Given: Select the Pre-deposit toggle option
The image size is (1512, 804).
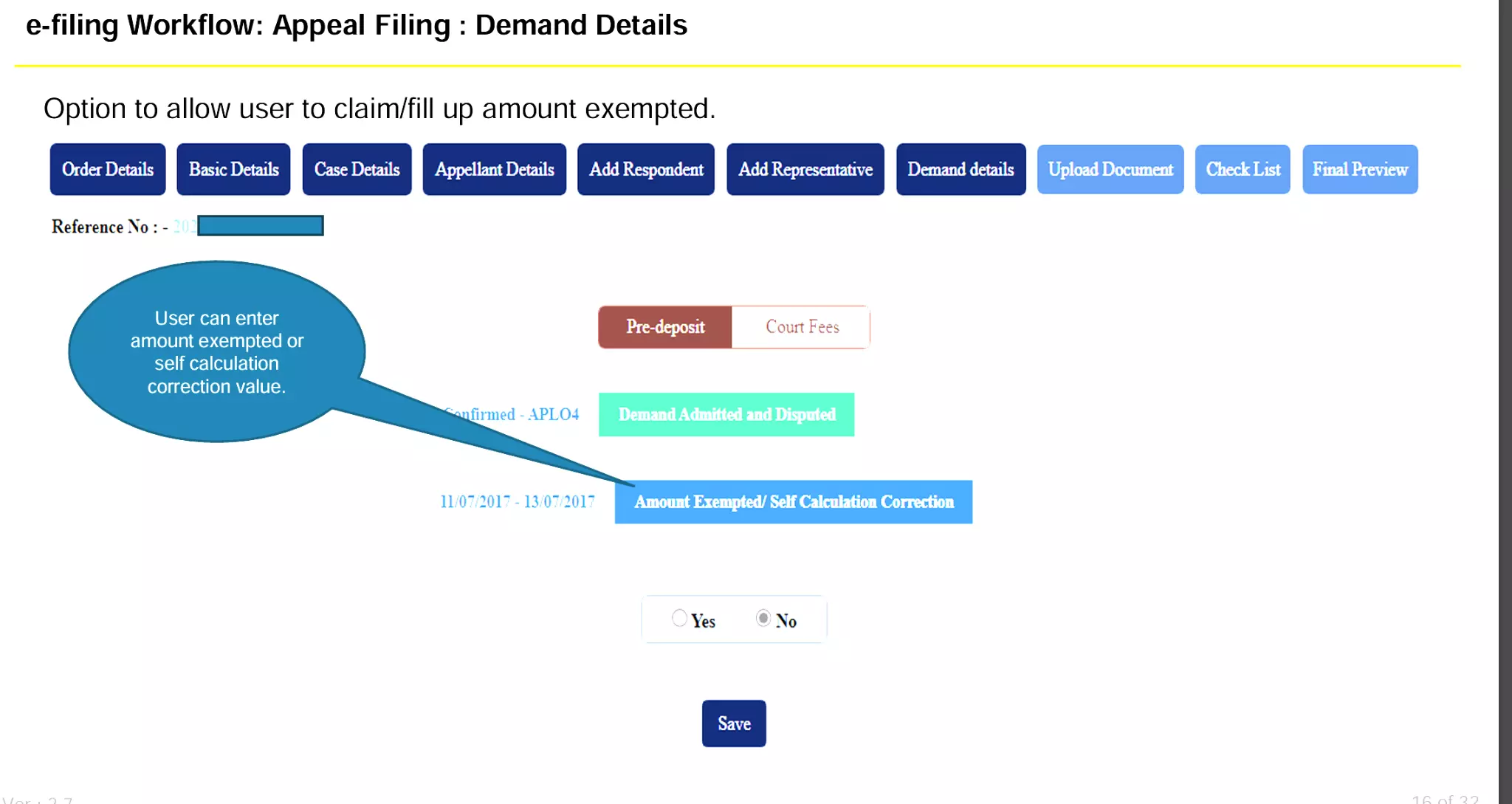Looking at the screenshot, I should 664,327.
